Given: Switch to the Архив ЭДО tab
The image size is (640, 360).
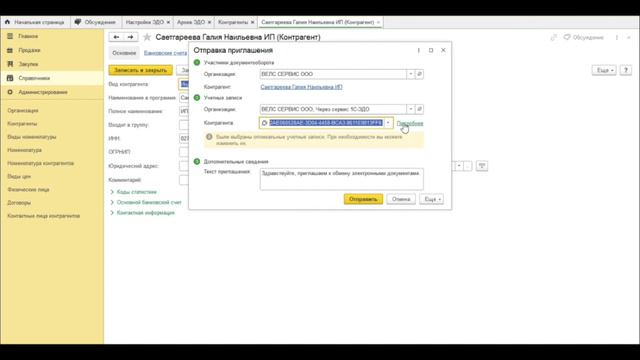Looking at the screenshot, I should click(191, 22).
